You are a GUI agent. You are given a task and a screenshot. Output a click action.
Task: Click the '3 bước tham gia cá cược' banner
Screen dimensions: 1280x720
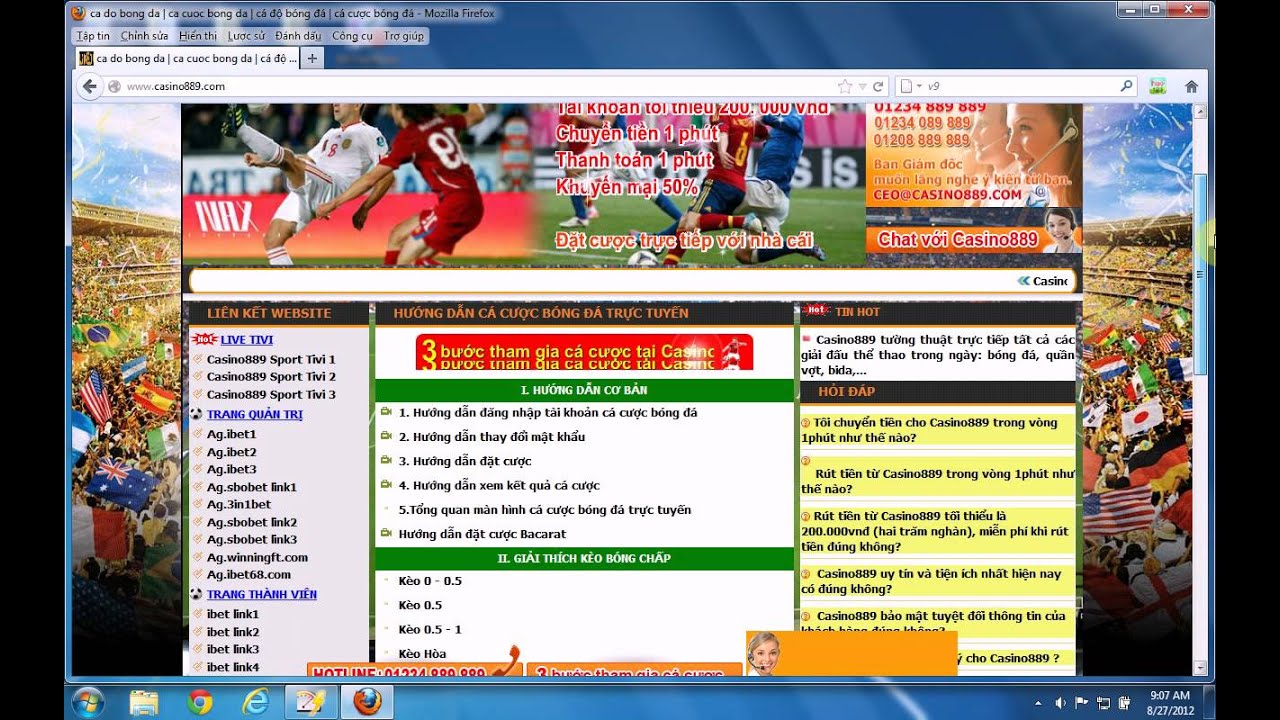[x=584, y=352]
